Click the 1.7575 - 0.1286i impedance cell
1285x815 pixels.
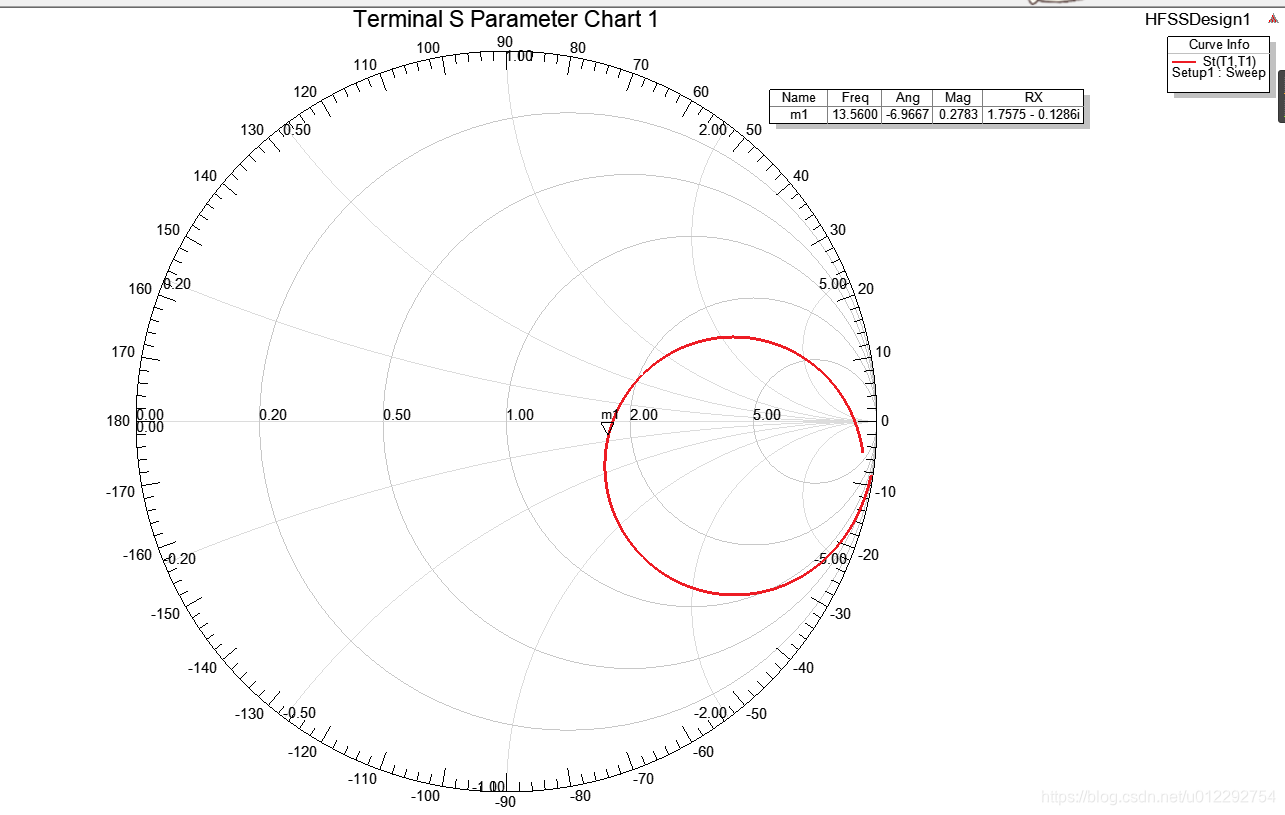tap(1033, 114)
